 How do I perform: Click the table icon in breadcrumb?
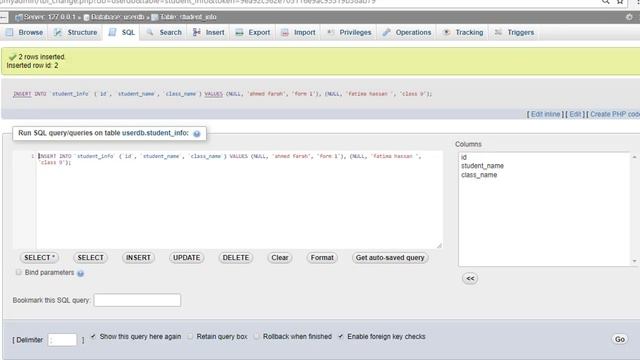tap(155, 17)
